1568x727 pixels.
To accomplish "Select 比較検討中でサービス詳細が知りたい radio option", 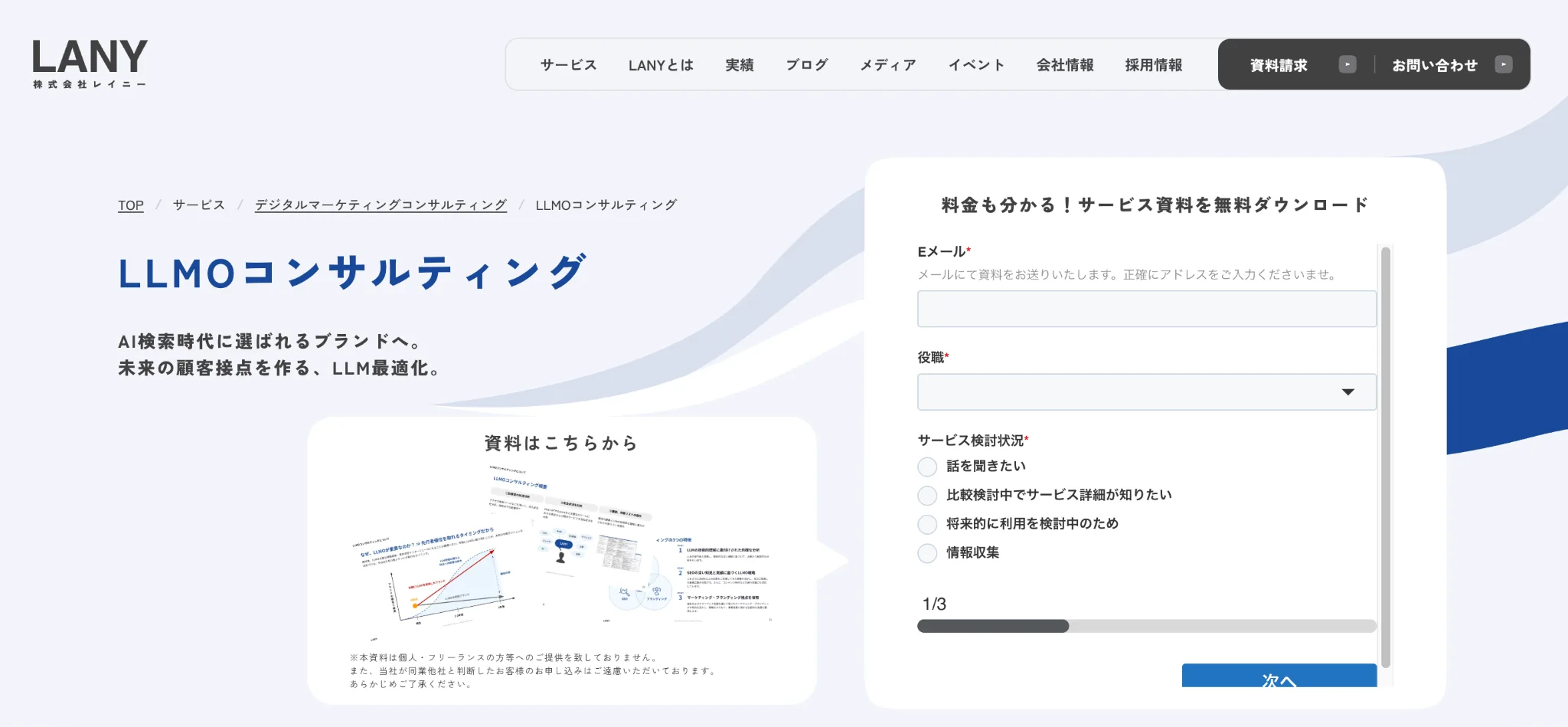I will tap(927, 496).
